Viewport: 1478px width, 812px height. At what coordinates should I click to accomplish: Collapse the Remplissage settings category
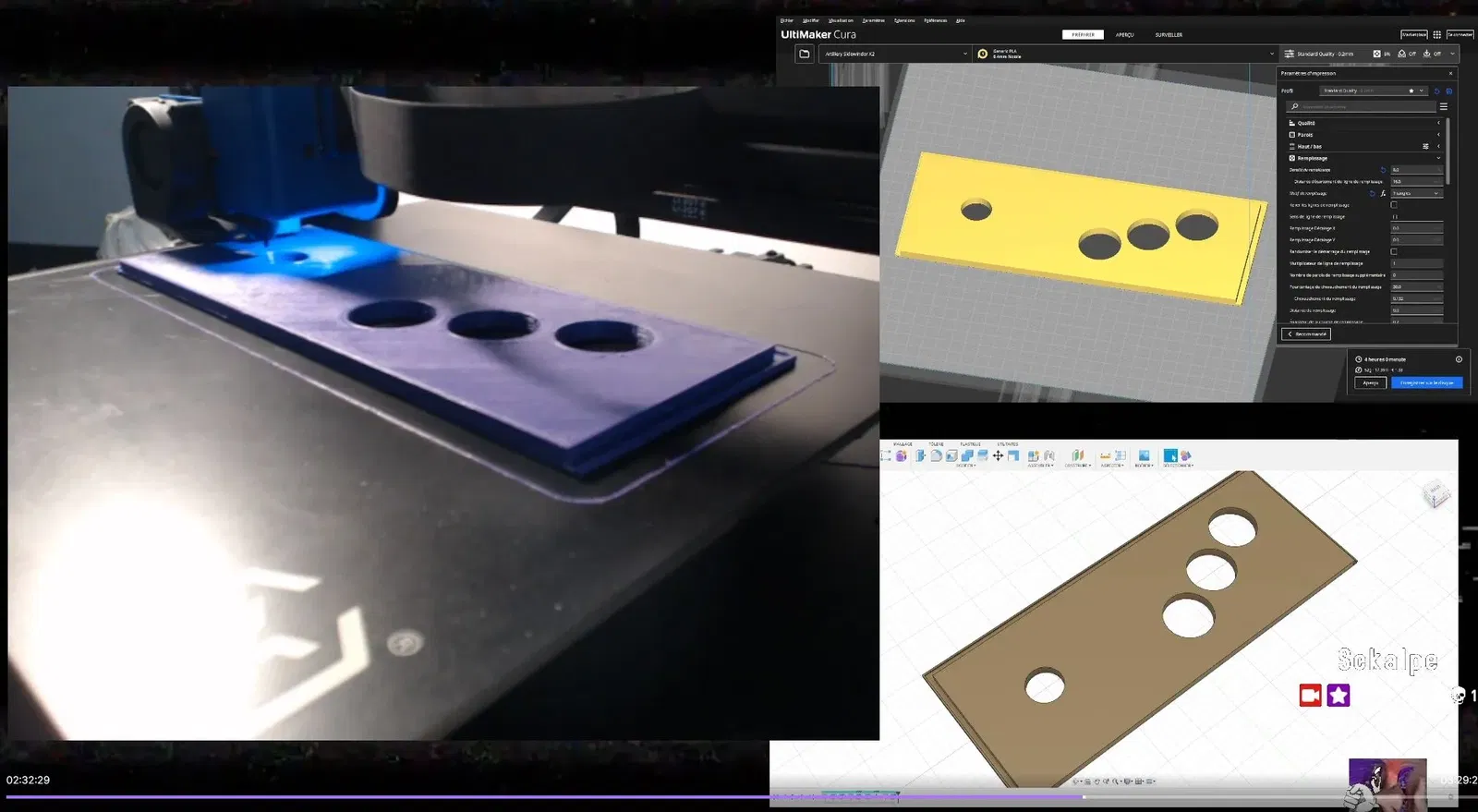coord(1363,158)
